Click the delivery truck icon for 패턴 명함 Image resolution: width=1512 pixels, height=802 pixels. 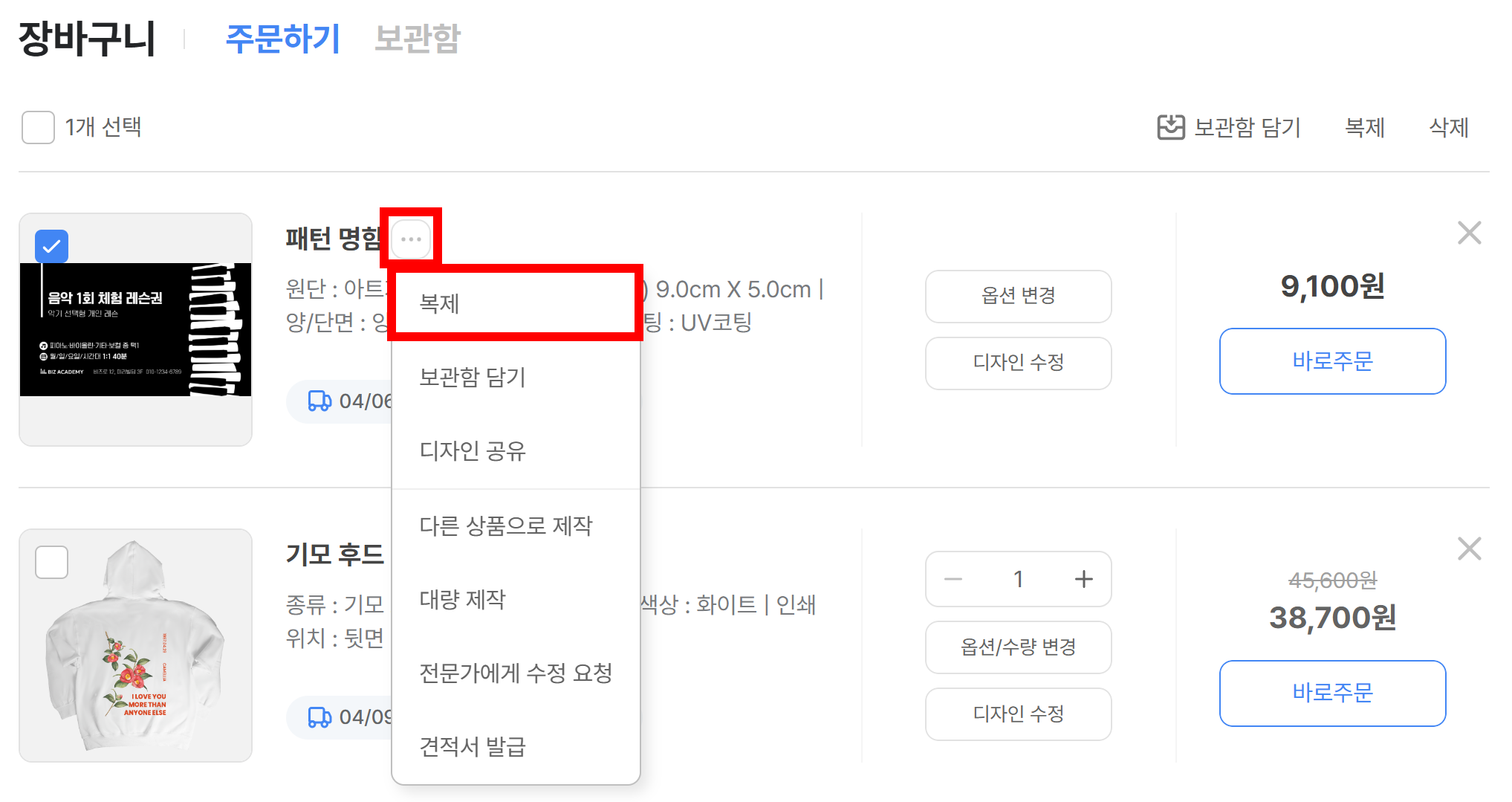pos(319,401)
